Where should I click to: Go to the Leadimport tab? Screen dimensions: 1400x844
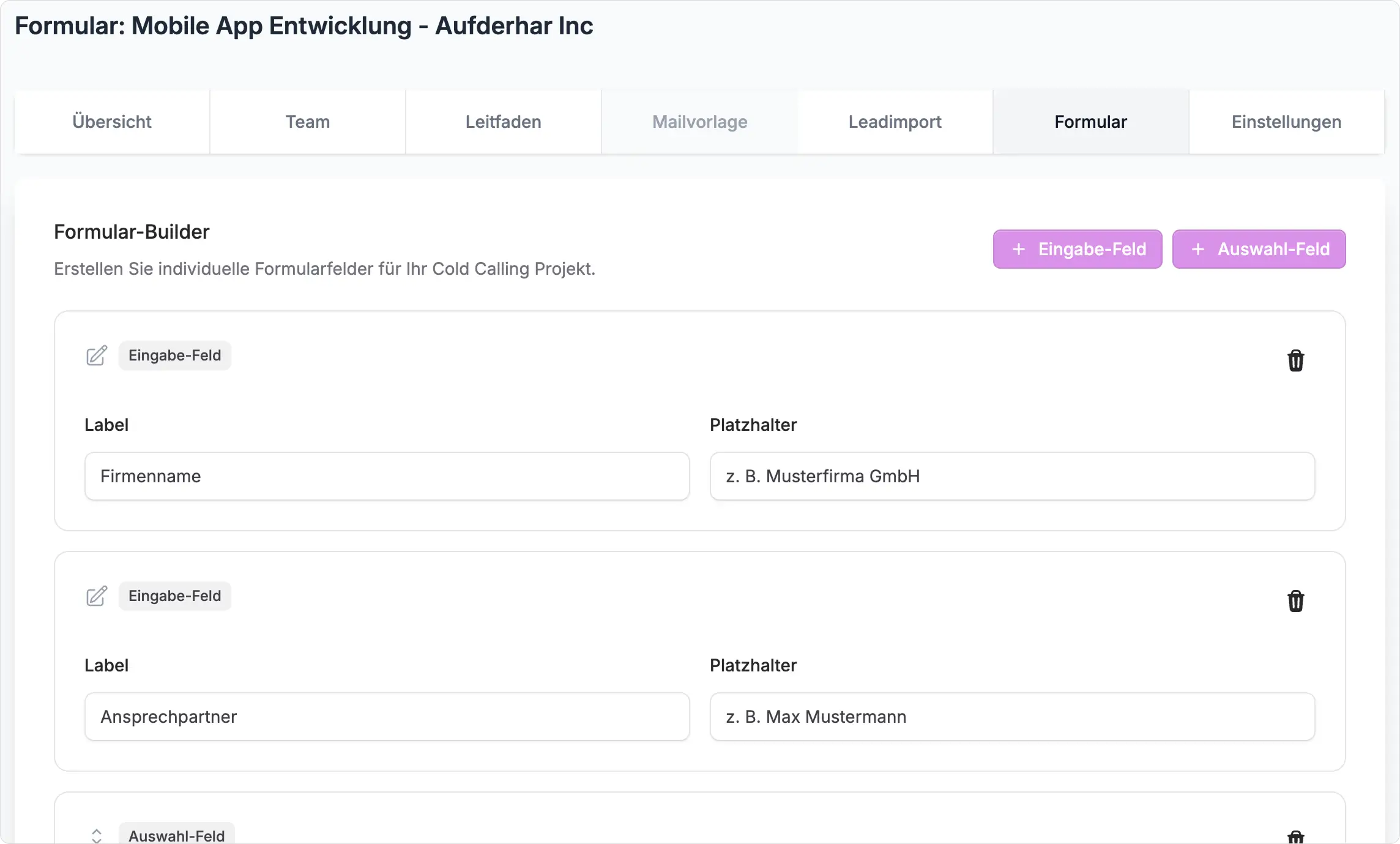(895, 122)
